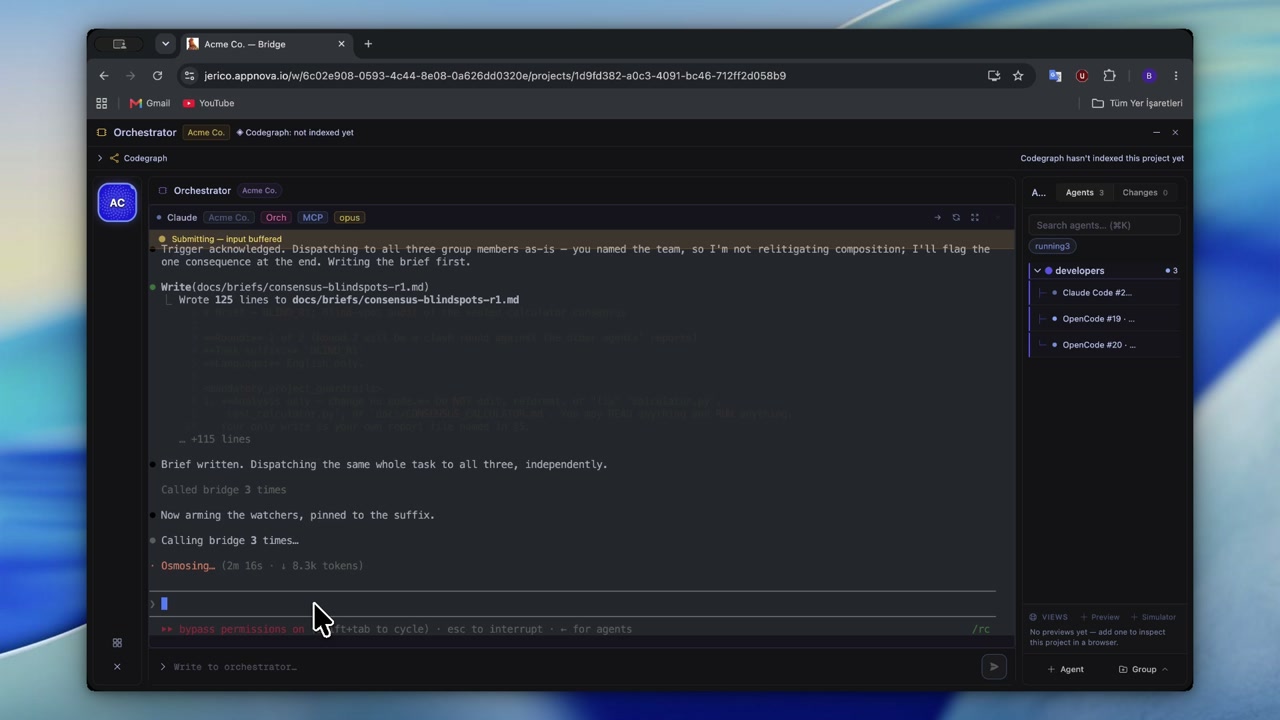This screenshot has width=1280, height=720.
Task: Click the running3 filter chip
Action: [1052, 246]
